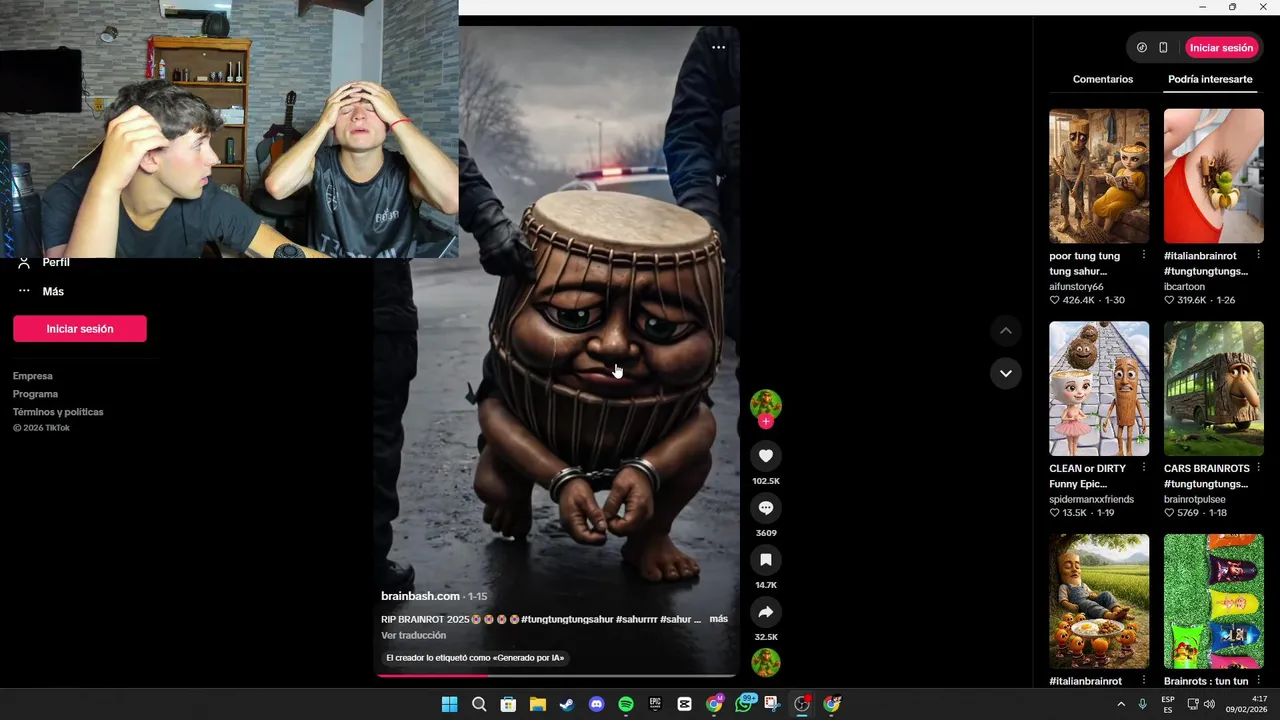Screen dimensions: 1280x720
Task: Open WhatsApp from the taskbar
Action: 744,704
